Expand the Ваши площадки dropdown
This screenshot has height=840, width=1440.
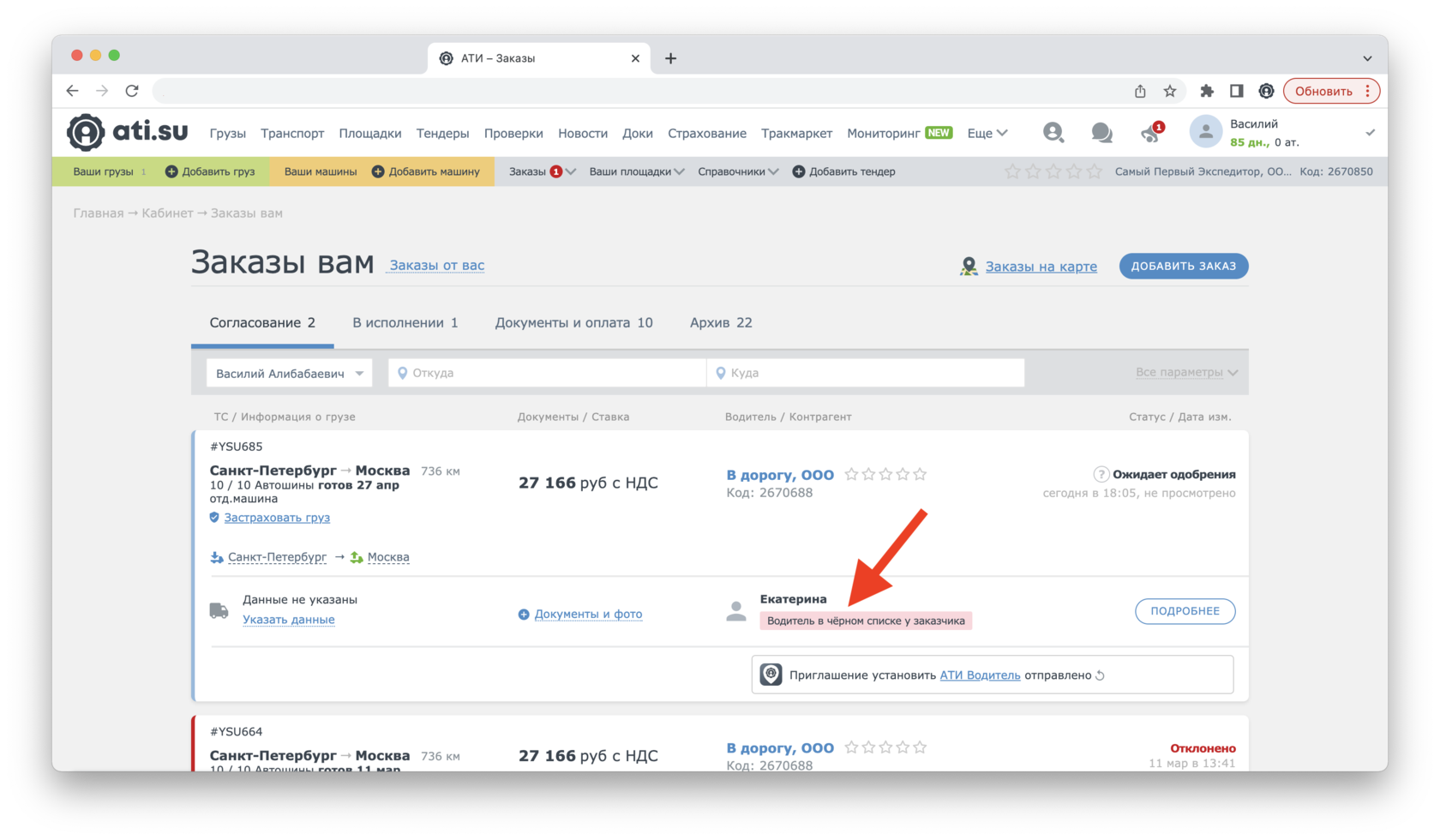(680, 171)
